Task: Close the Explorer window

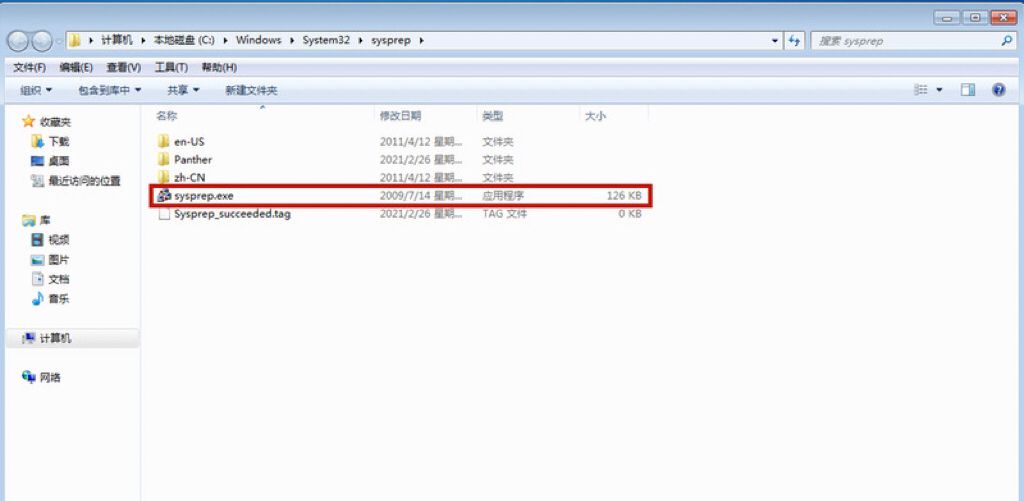Action: tap(1004, 17)
